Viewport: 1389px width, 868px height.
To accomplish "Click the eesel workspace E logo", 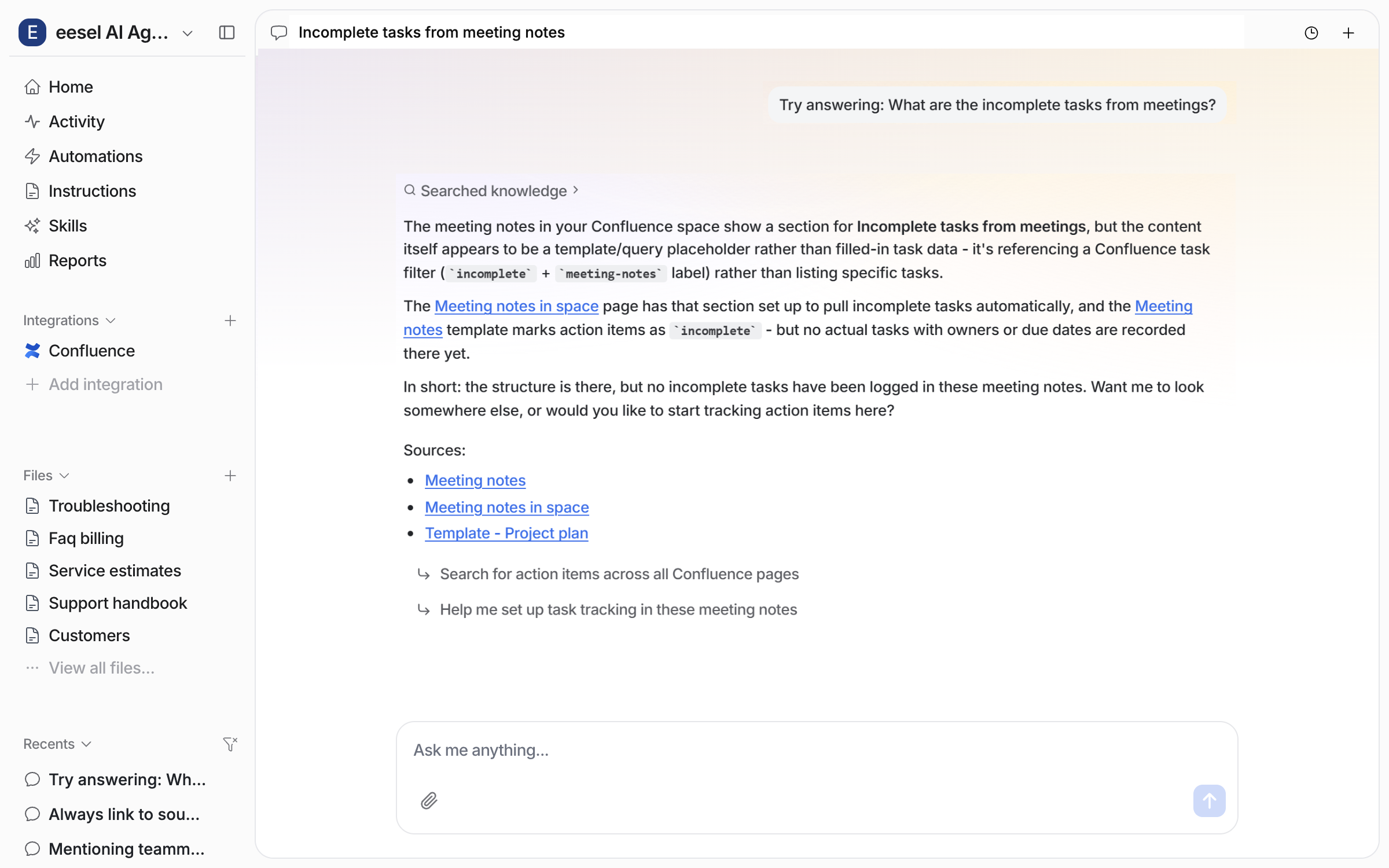I will click(32, 32).
